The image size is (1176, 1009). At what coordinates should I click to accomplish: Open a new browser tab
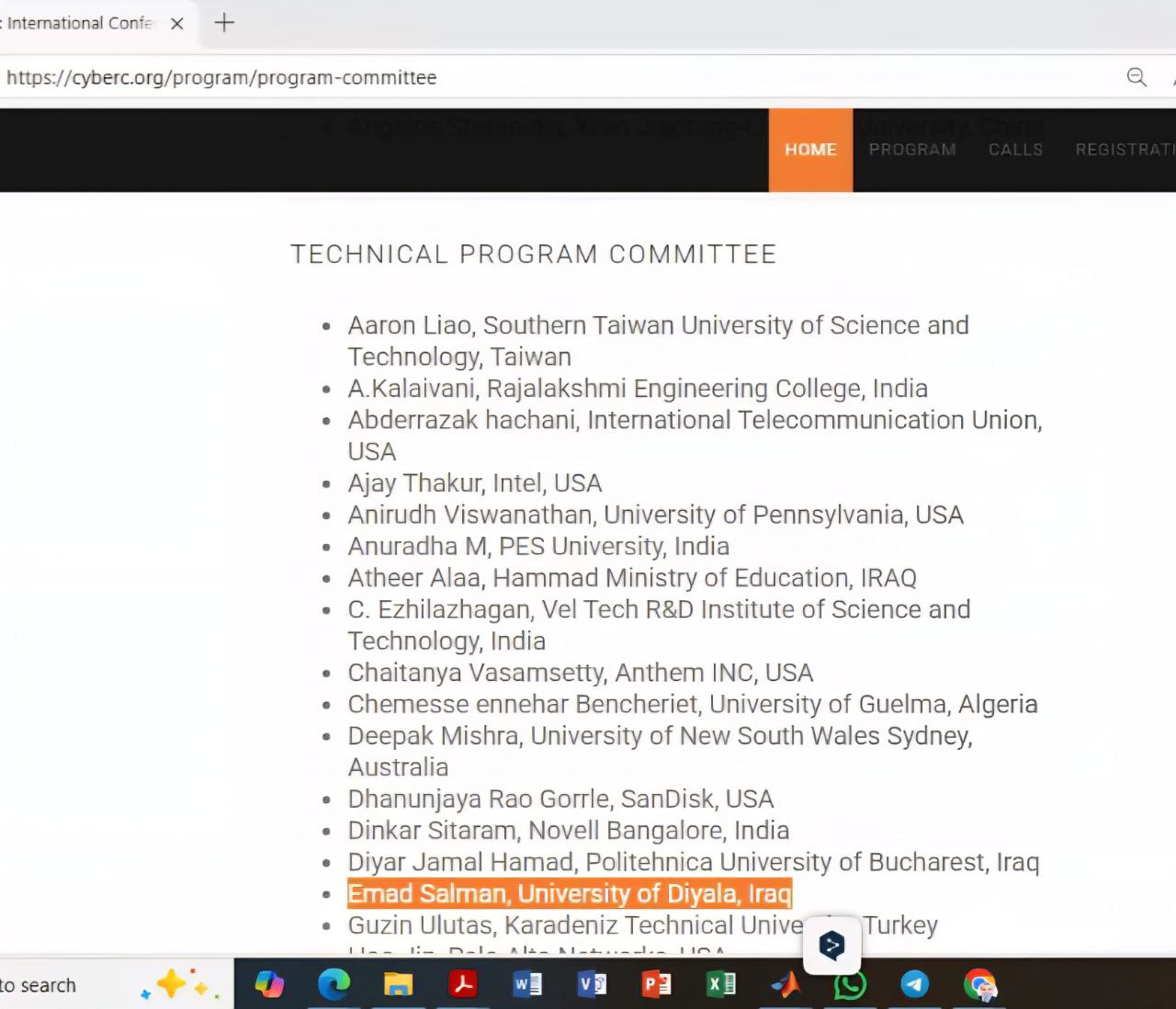(224, 23)
